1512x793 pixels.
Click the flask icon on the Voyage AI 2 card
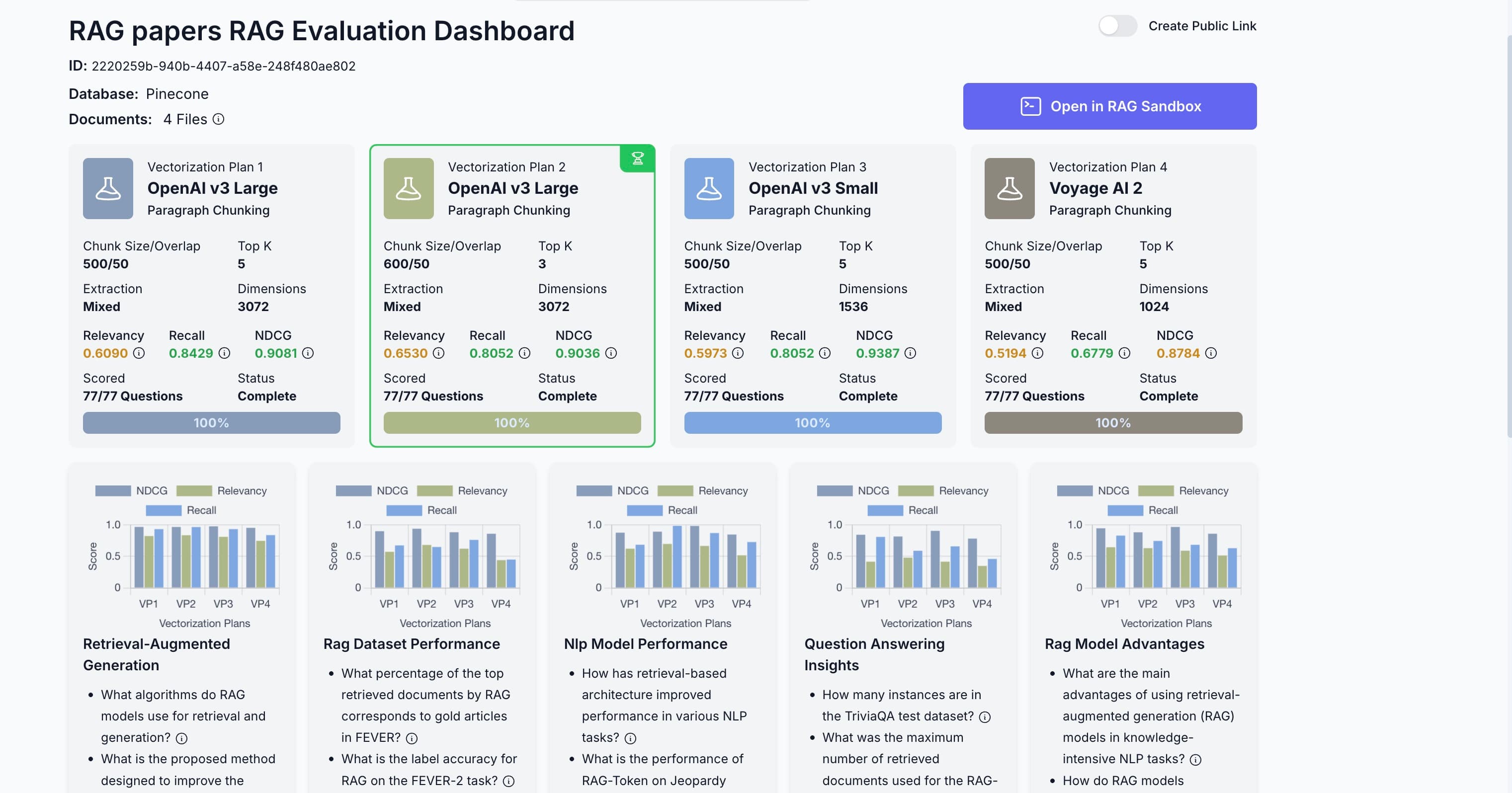[1009, 188]
